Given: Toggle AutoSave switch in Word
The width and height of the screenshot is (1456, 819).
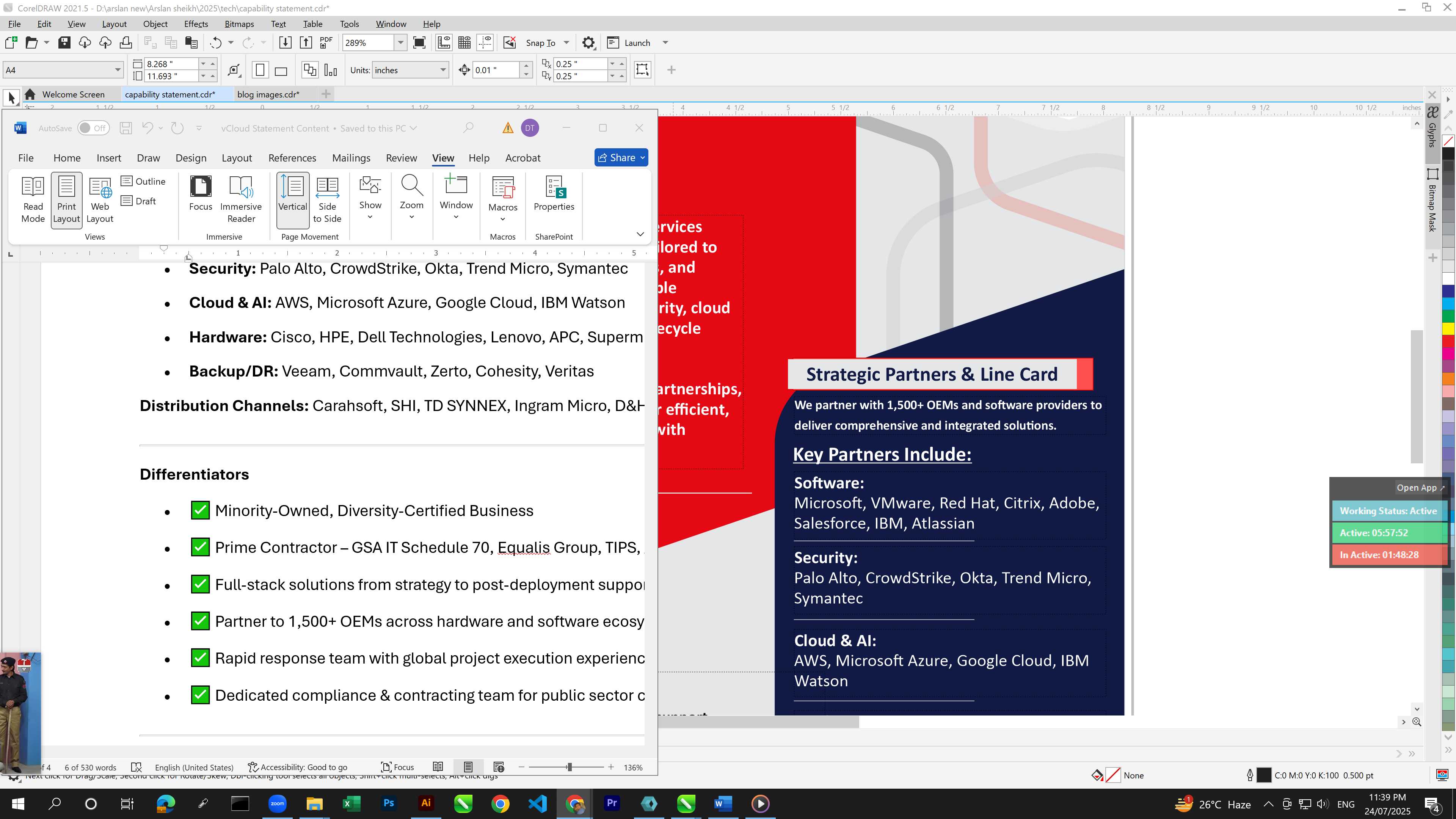Looking at the screenshot, I should pos(93,128).
